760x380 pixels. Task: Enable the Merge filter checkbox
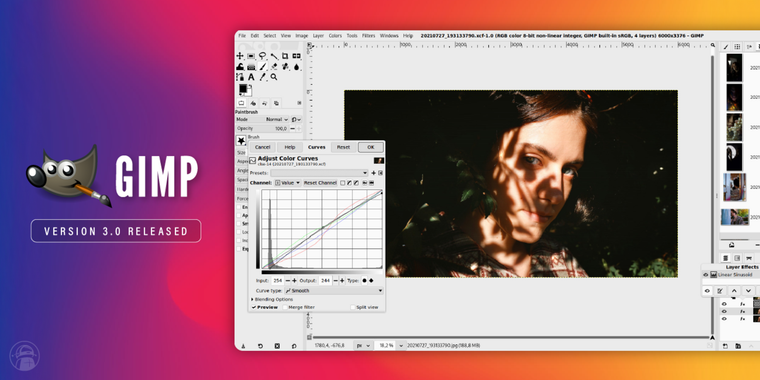299,307
